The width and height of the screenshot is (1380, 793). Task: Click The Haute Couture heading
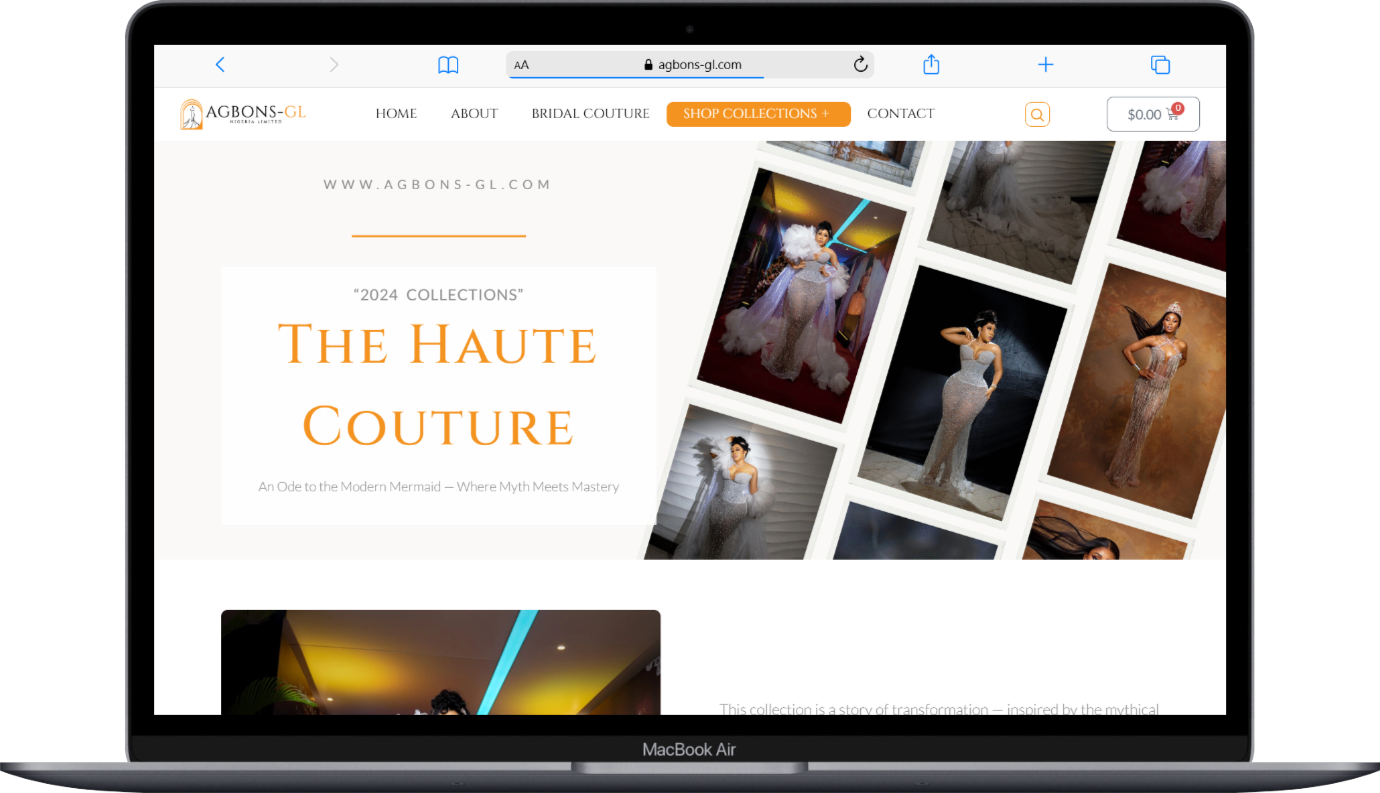(x=438, y=385)
